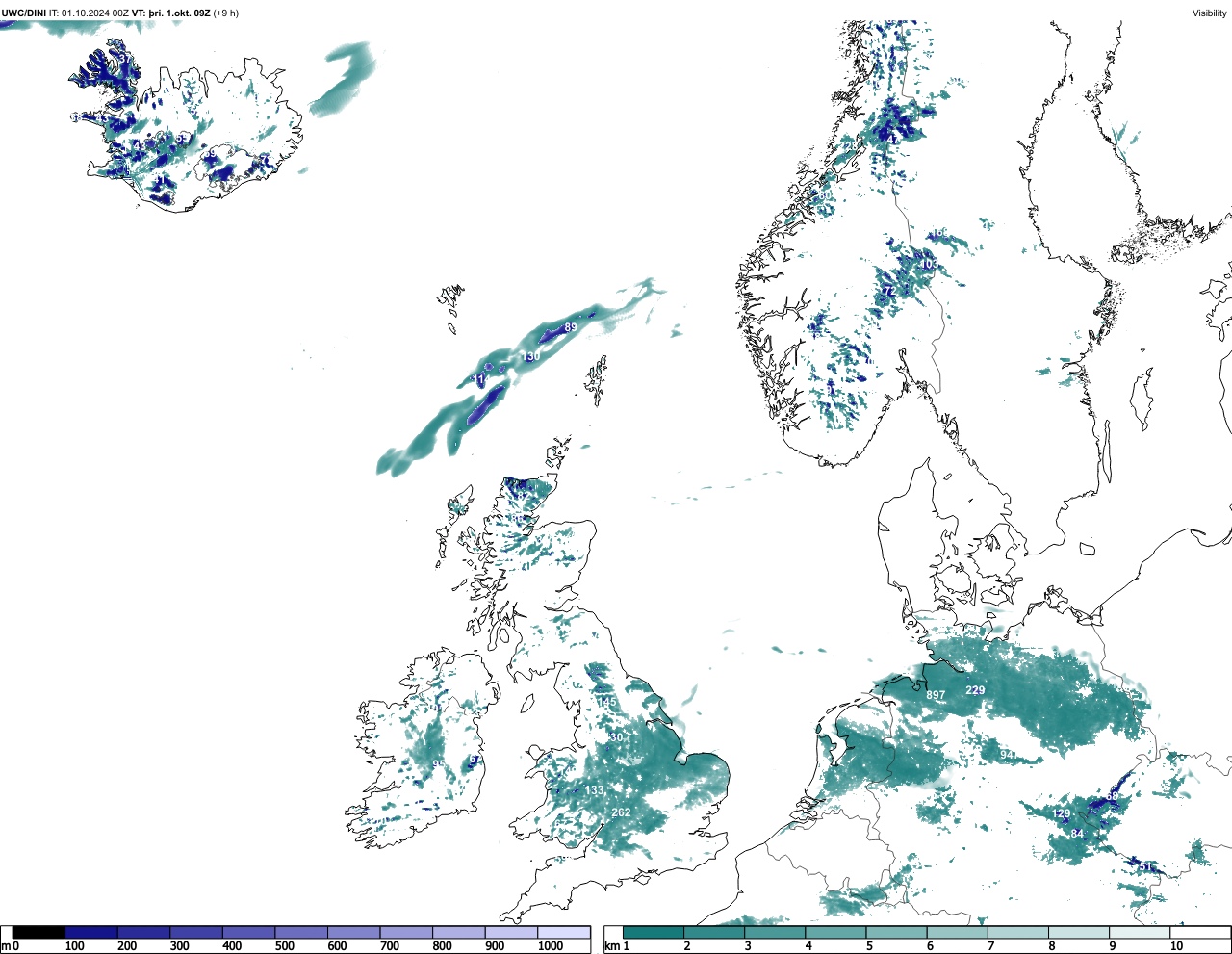Select the 2–3 km legend swatch
Screen dimensions: 1232x954
[714, 932]
